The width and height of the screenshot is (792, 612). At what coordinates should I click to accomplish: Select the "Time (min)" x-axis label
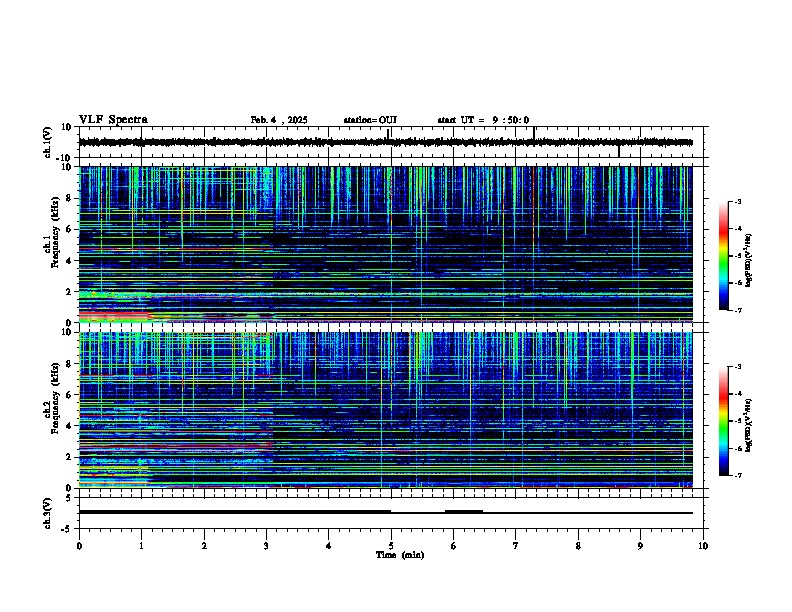(400, 555)
